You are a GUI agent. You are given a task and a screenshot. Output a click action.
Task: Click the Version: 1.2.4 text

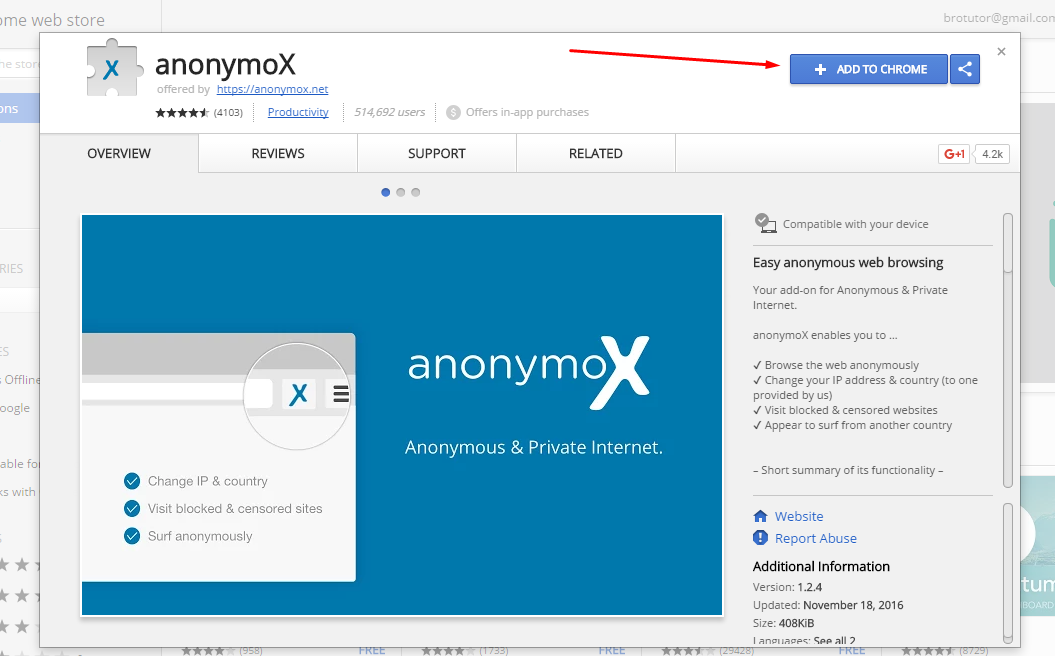click(787, 587)
